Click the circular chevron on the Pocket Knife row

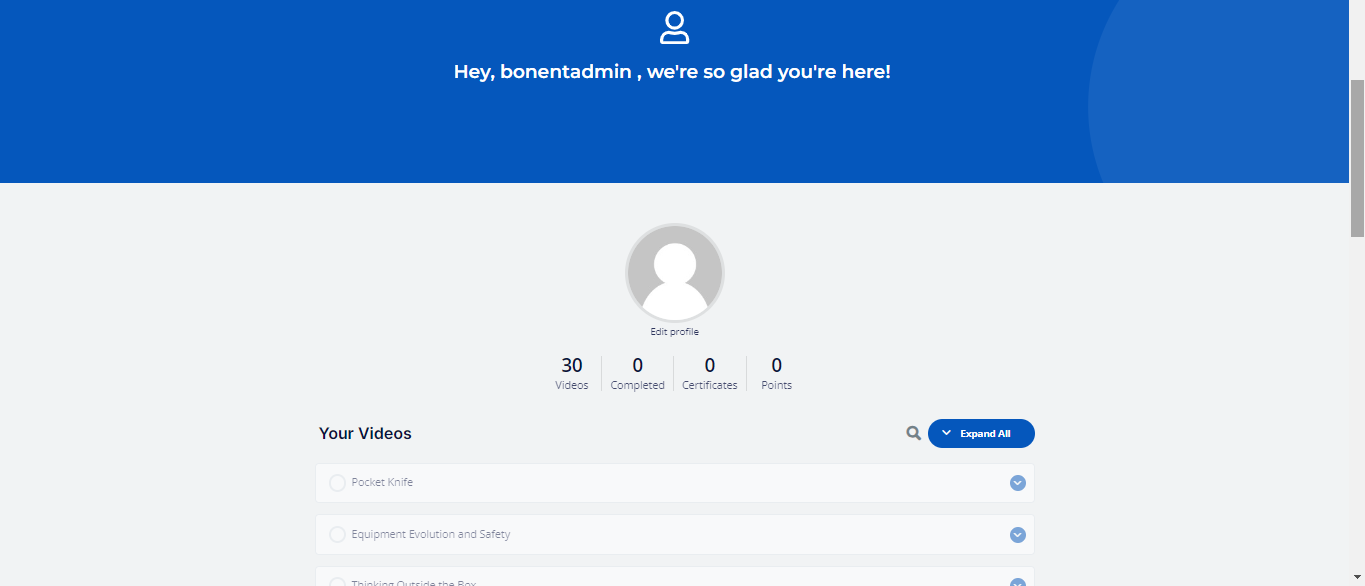1017,482
